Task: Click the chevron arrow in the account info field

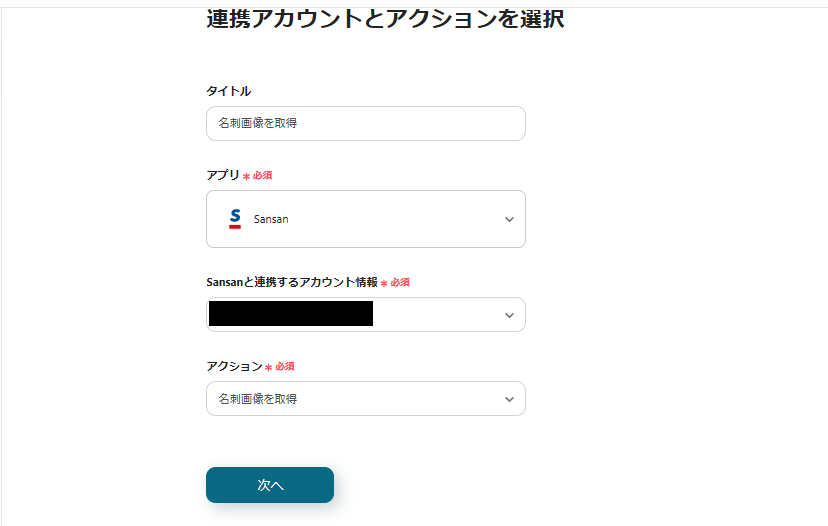Action: (509, 315)
